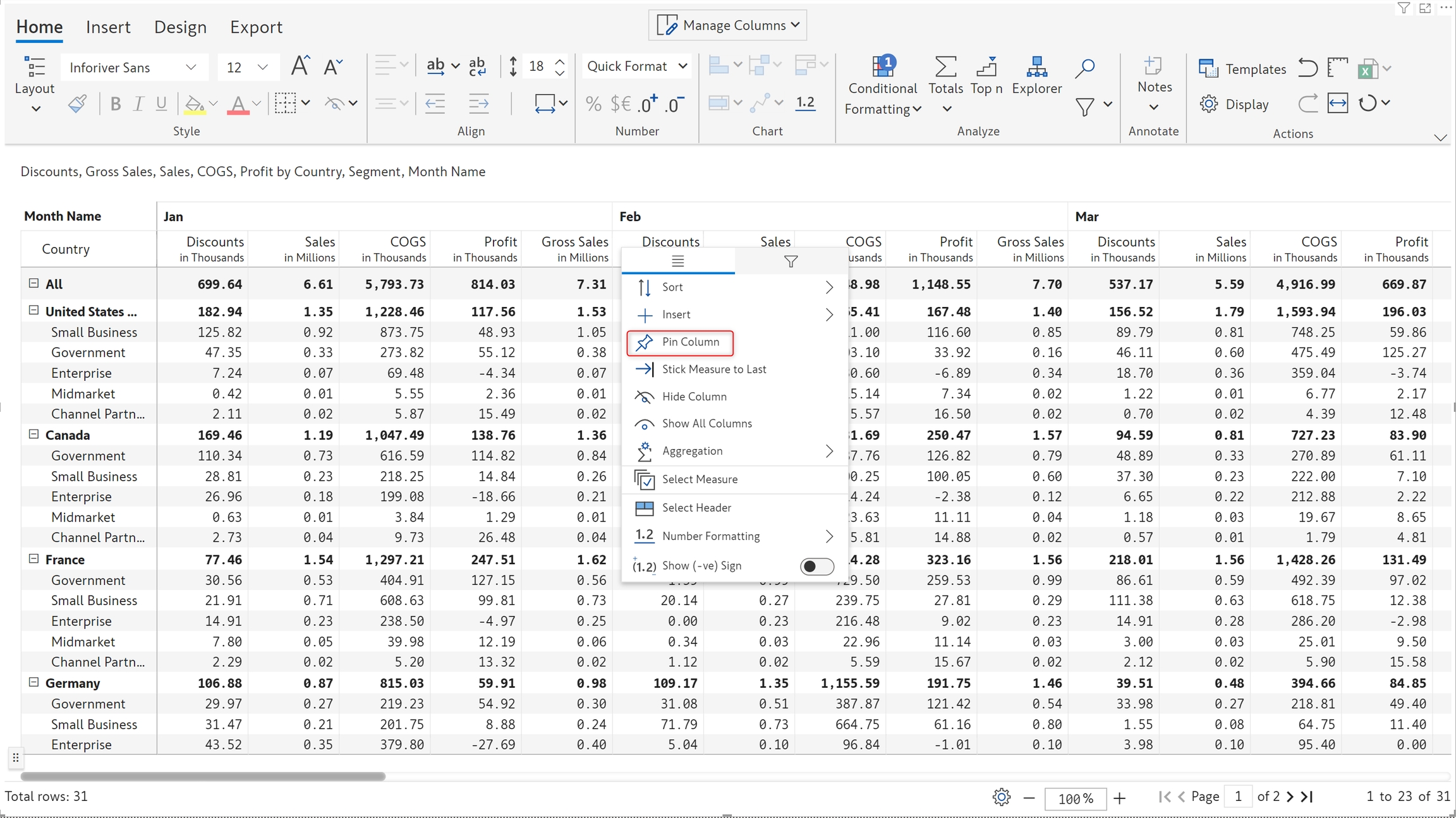Click the increase decimal places icon

[x=647, y=104]
